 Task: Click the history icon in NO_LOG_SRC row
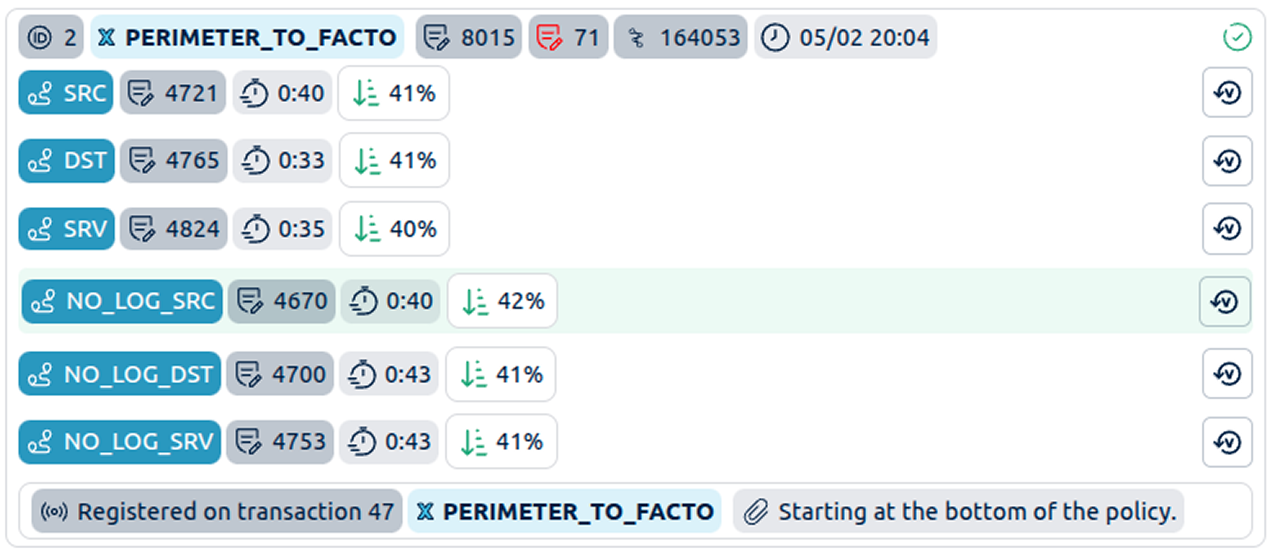pyautogui.click(x=1225, y=301)
